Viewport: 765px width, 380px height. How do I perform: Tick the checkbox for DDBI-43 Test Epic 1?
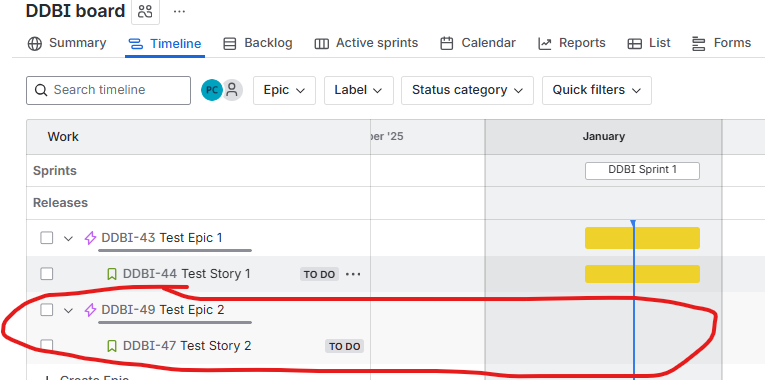(x=47, y=238)
